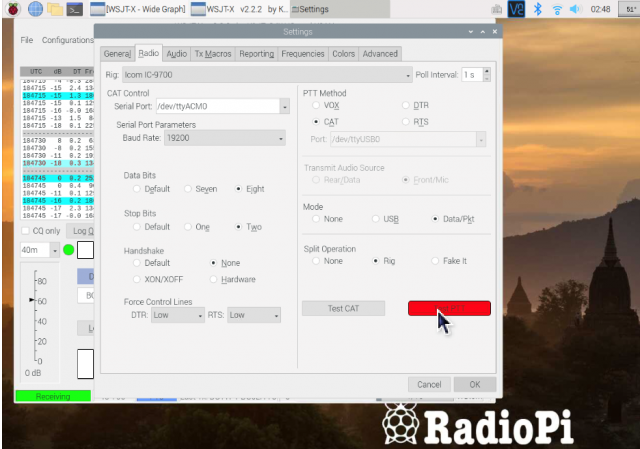Click the clock showing 02:48
This screenshot has height=449, width=640.
[600, 9]
